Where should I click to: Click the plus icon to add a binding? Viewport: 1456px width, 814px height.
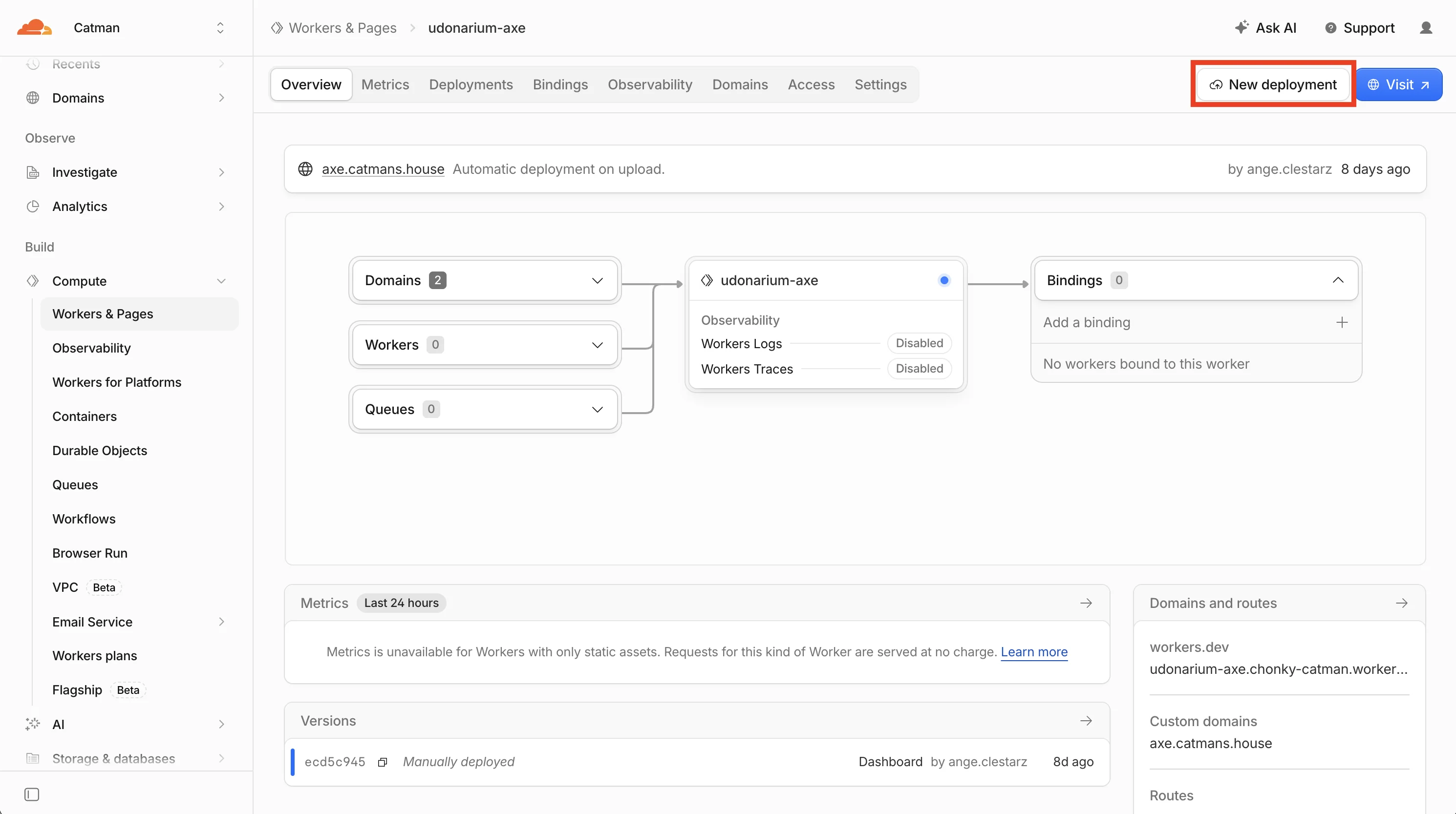pyautogui.click(x=1342, y=322)
